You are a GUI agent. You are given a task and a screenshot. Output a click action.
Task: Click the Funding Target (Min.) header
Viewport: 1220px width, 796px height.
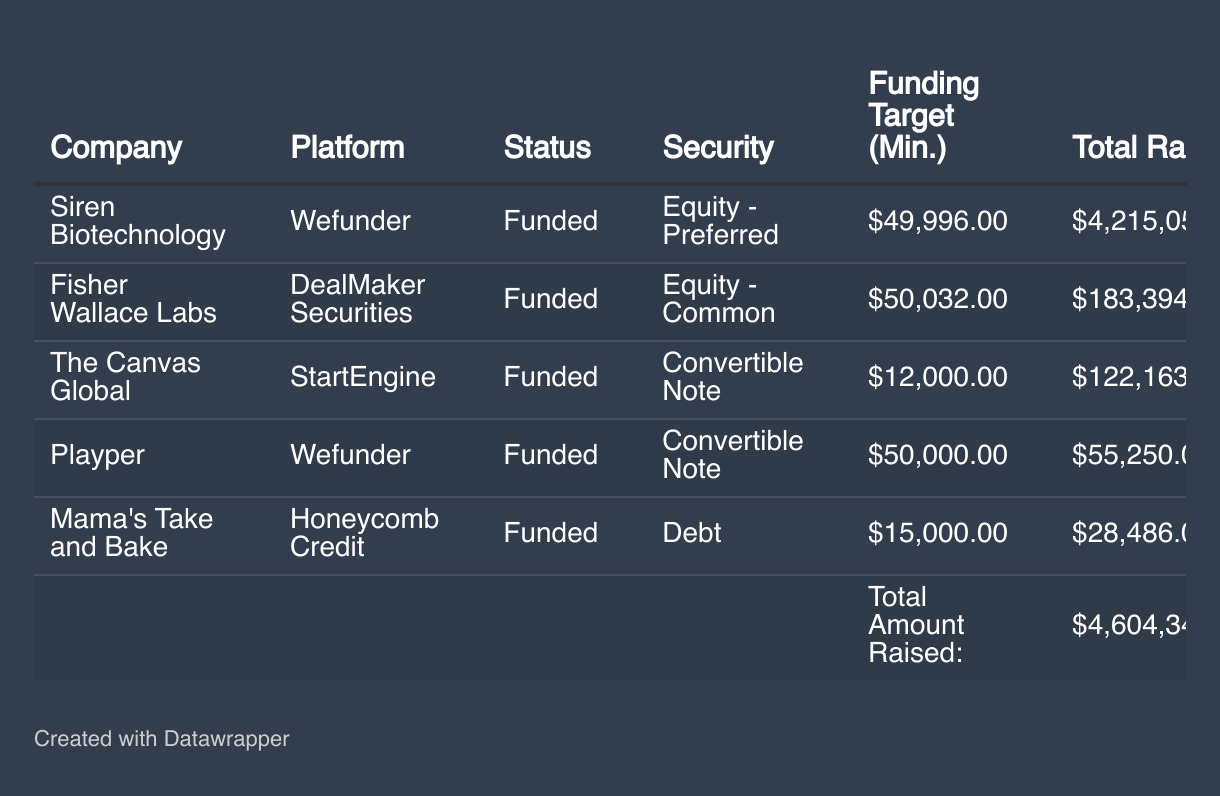[x=923, y=116]
